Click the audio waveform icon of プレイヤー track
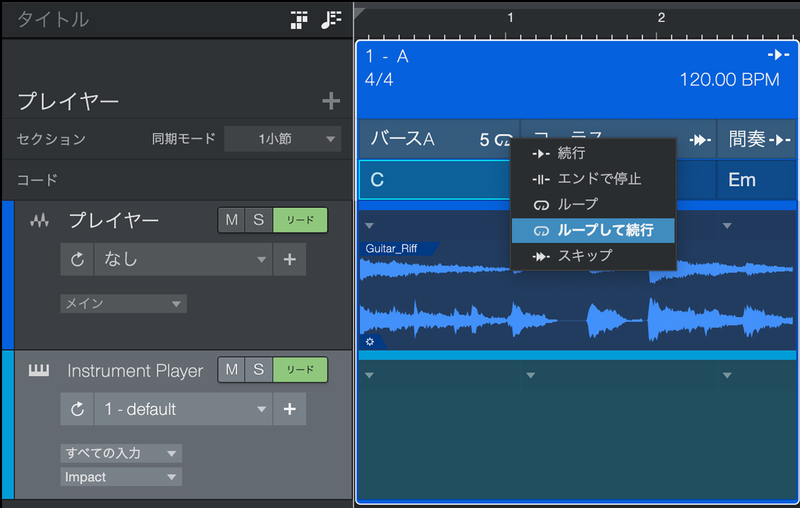This screenshot has height=508, width=800. pyautogui.click(x=39, y=220)
